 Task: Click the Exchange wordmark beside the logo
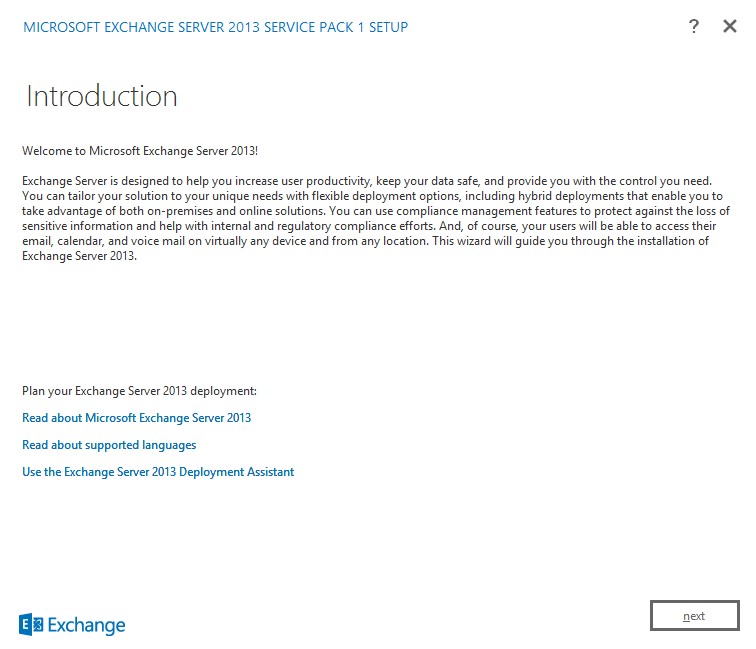[87, 626]
